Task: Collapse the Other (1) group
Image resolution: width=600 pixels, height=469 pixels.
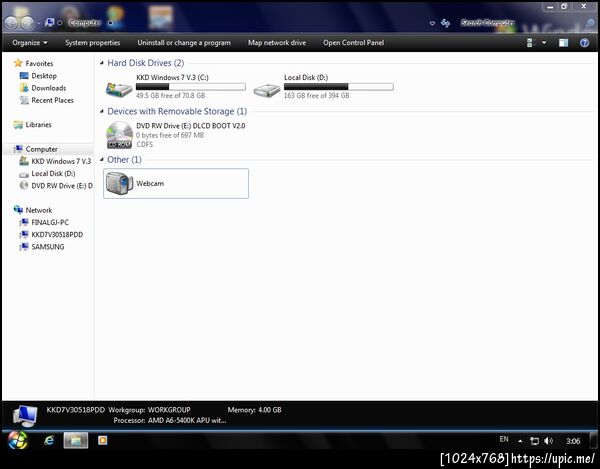Action: (x=102, y=160)
